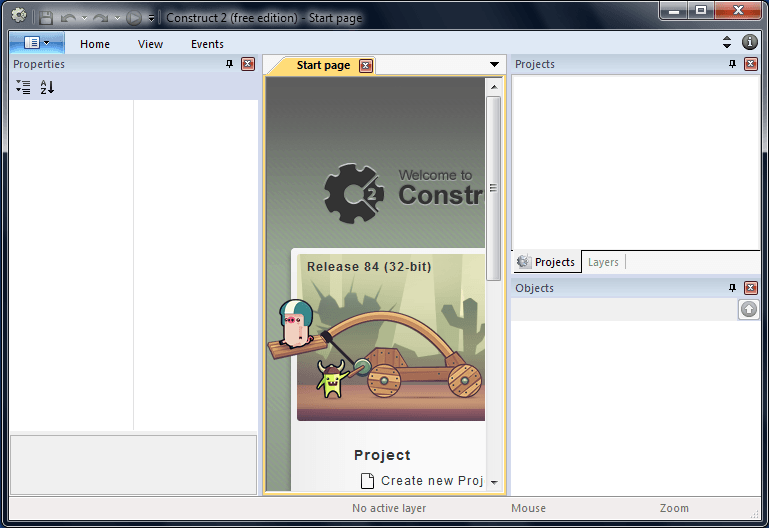Screen dimensions: 769x528
Task: Close the Start page tab
Action: [x=366, y=66]
